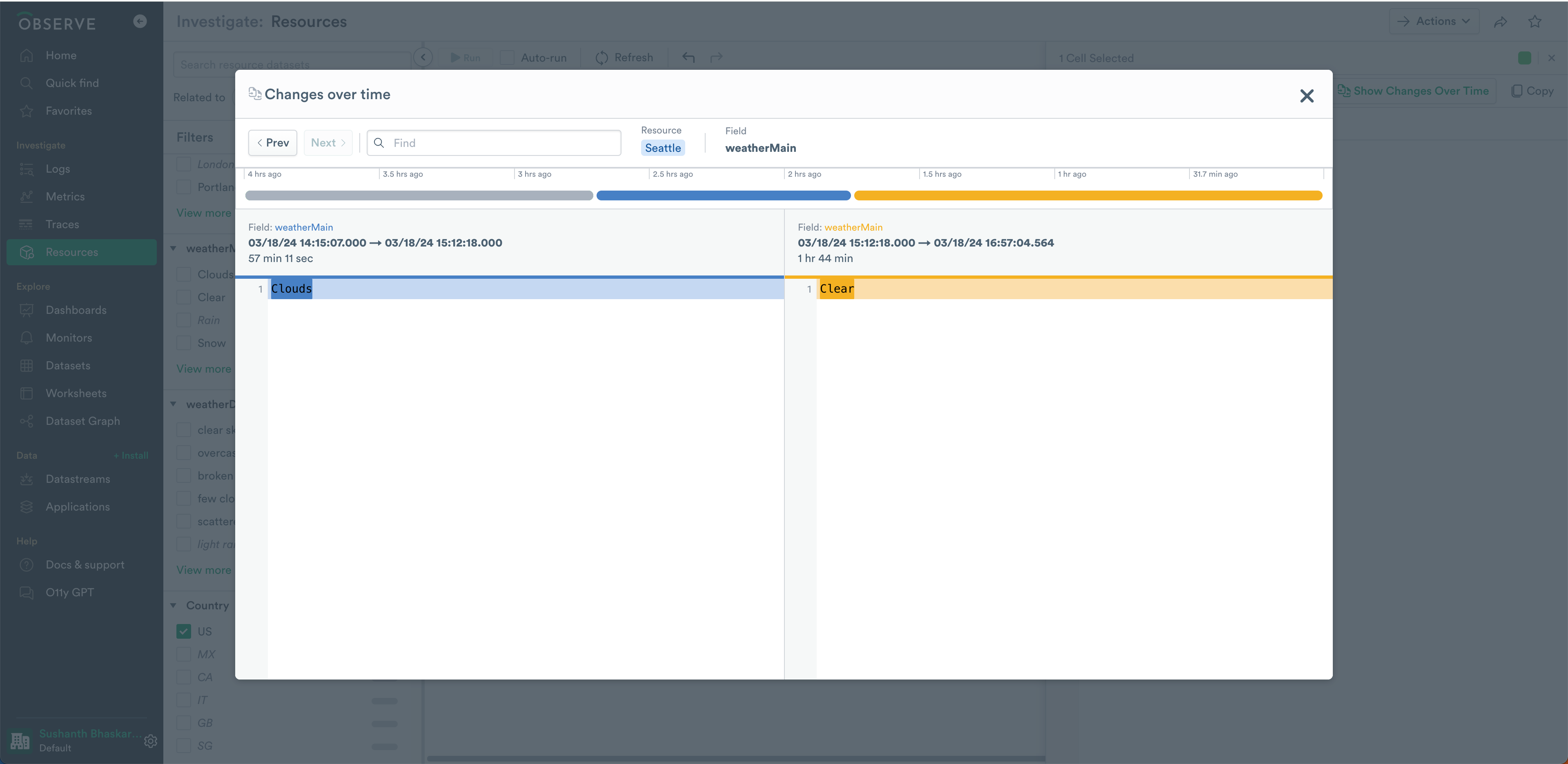Open settings gear beside user name

pyautogui.click(x=150, y=741)
